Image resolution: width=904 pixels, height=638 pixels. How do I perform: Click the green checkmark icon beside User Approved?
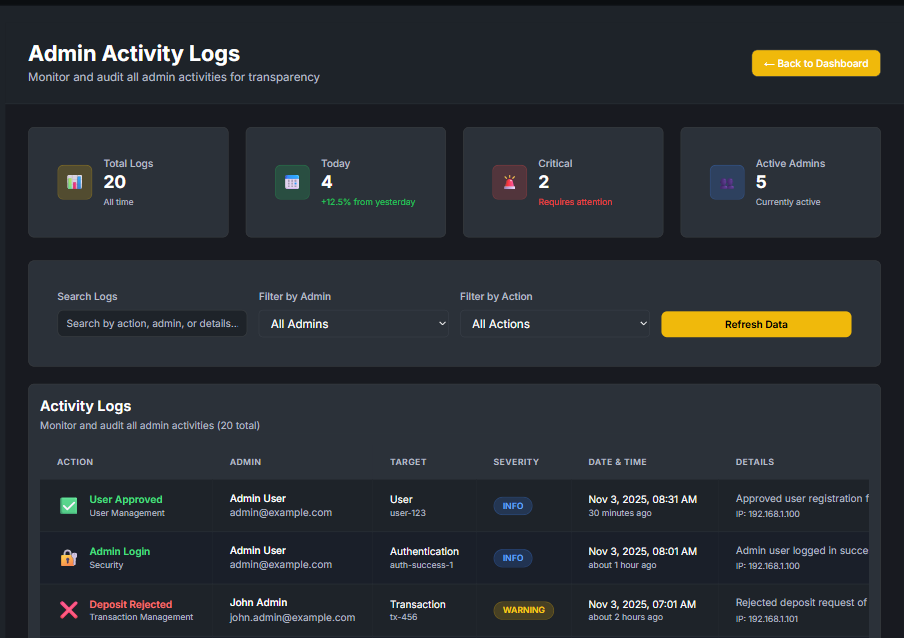point(67,505)
